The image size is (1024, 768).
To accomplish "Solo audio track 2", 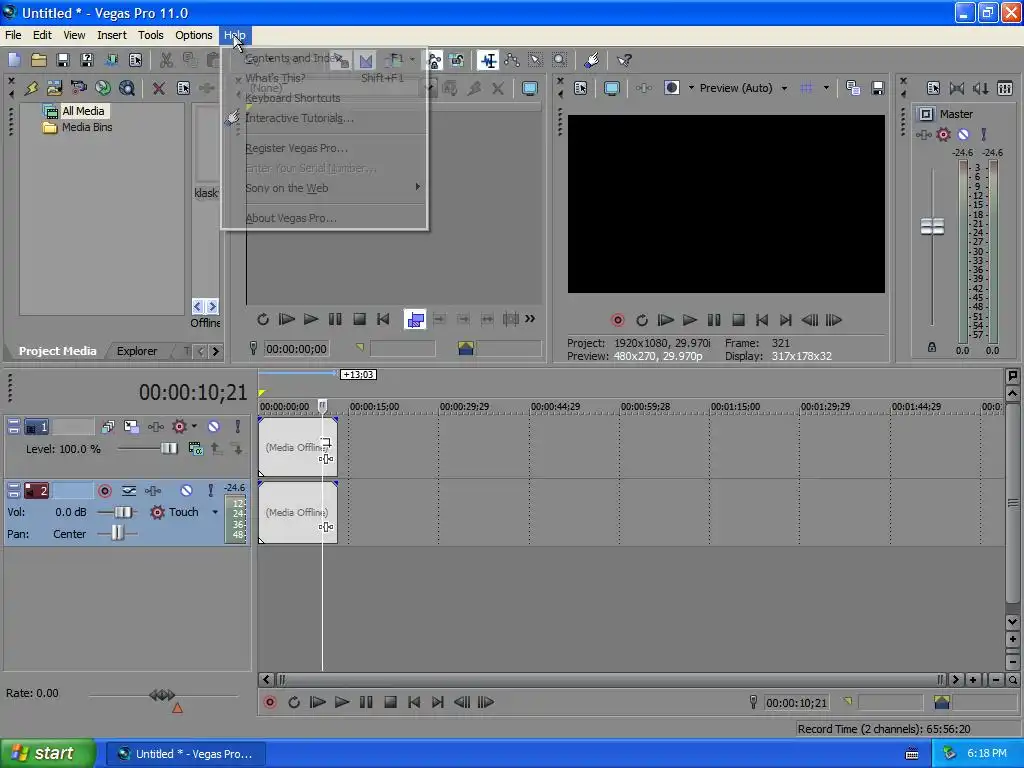I will coord(210,490).
